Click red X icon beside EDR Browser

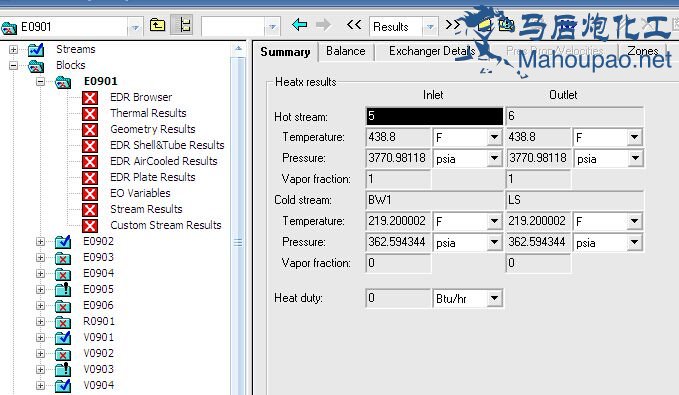90,98
